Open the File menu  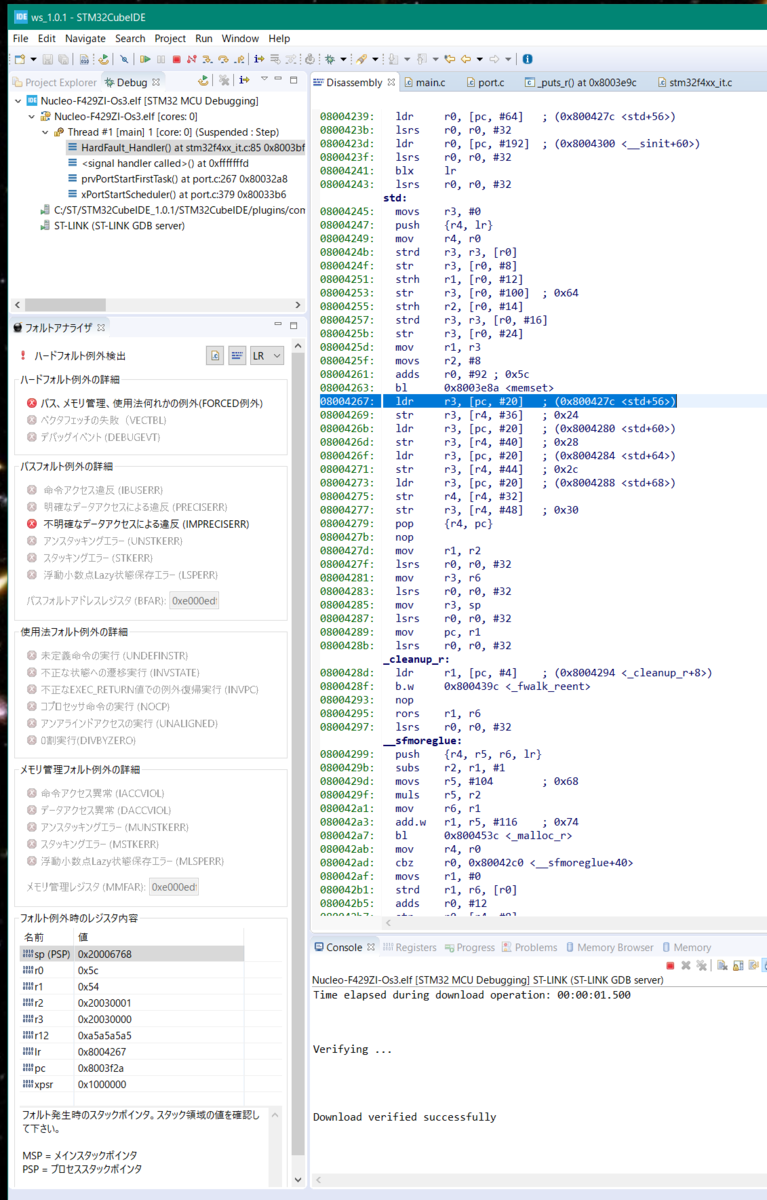20,38
